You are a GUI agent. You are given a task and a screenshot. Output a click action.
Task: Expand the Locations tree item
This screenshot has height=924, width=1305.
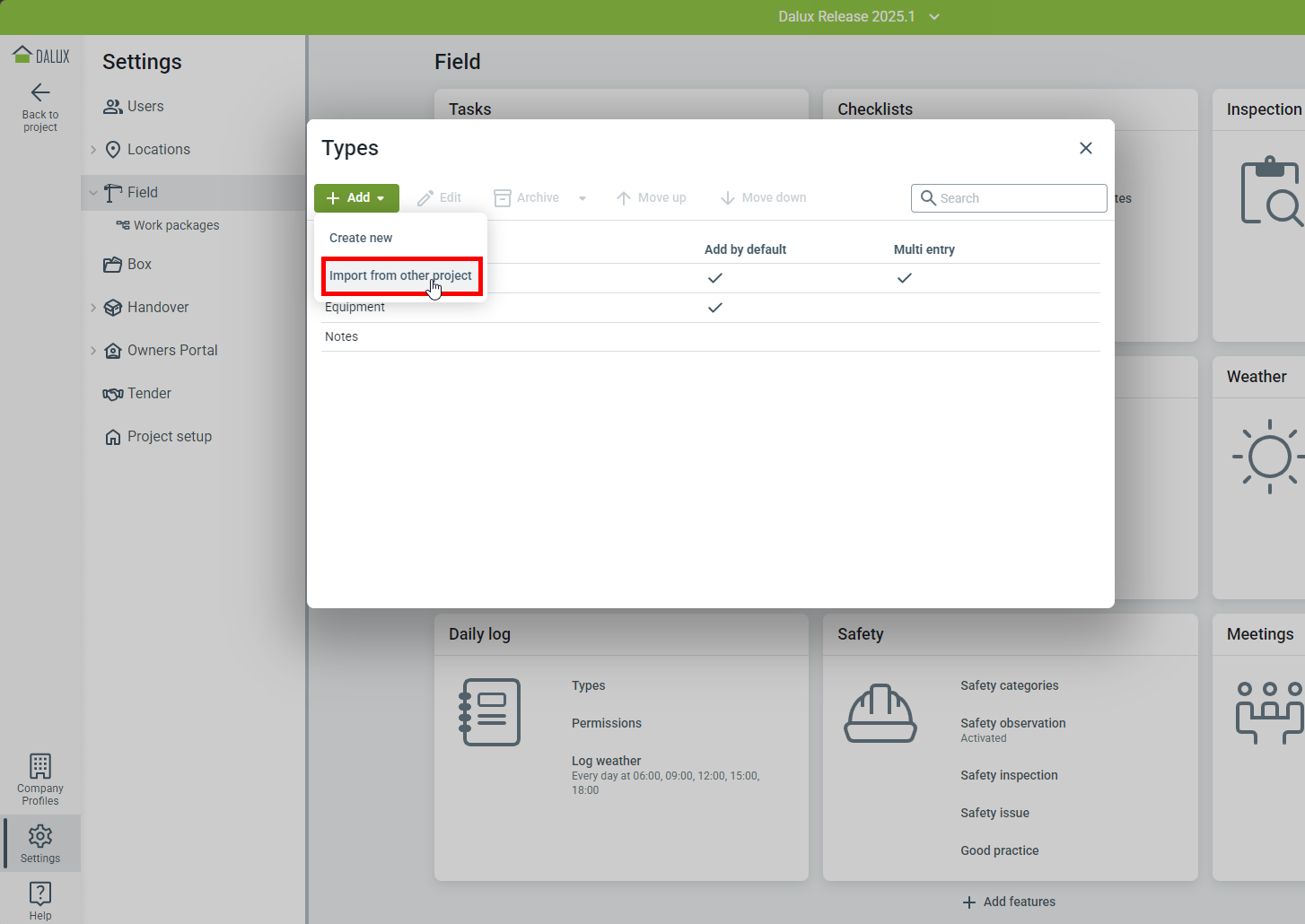click(x=93, y=150)
